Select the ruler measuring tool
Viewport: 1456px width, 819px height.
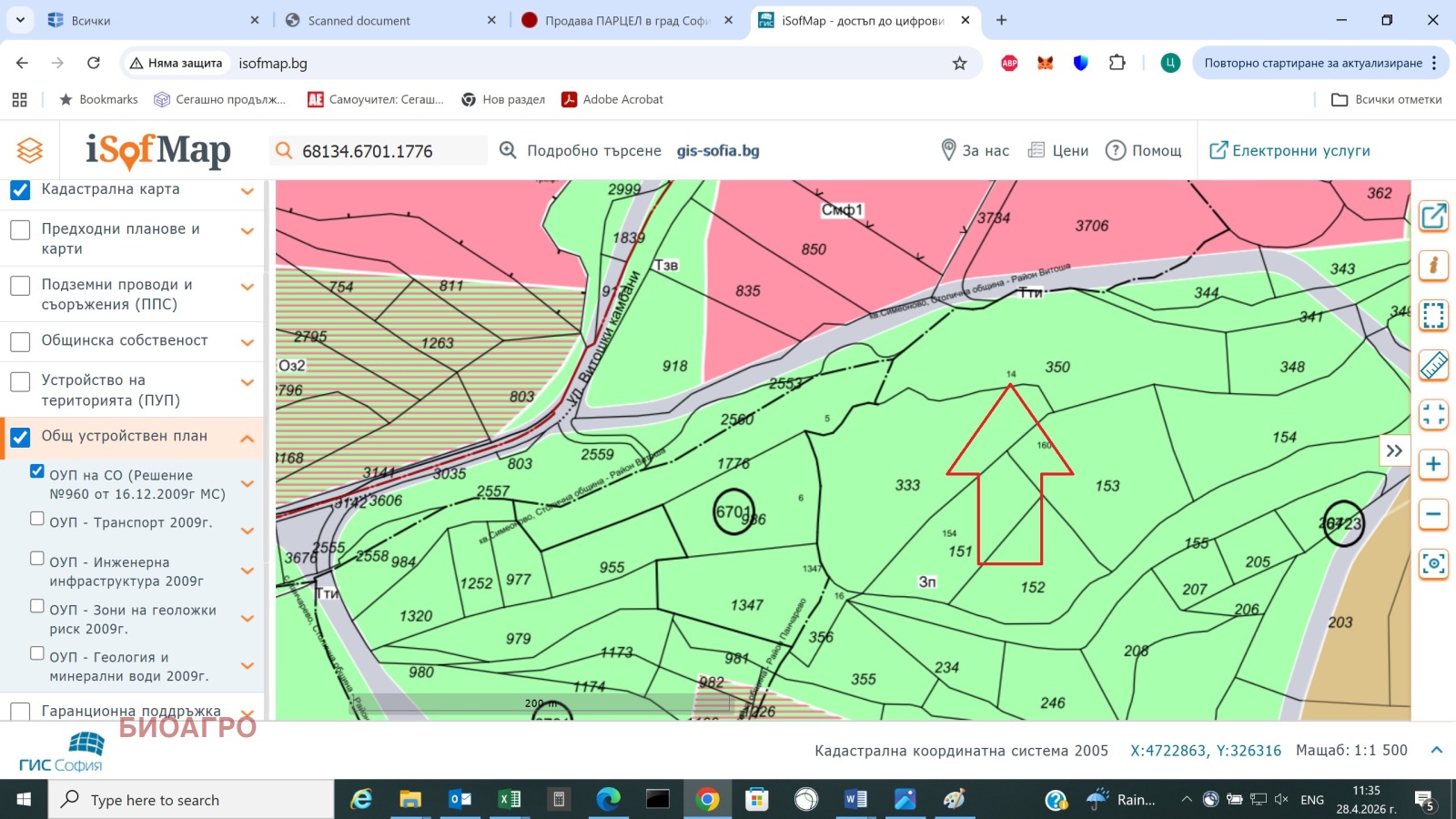pyautogui.click(x=1433, y=366)
